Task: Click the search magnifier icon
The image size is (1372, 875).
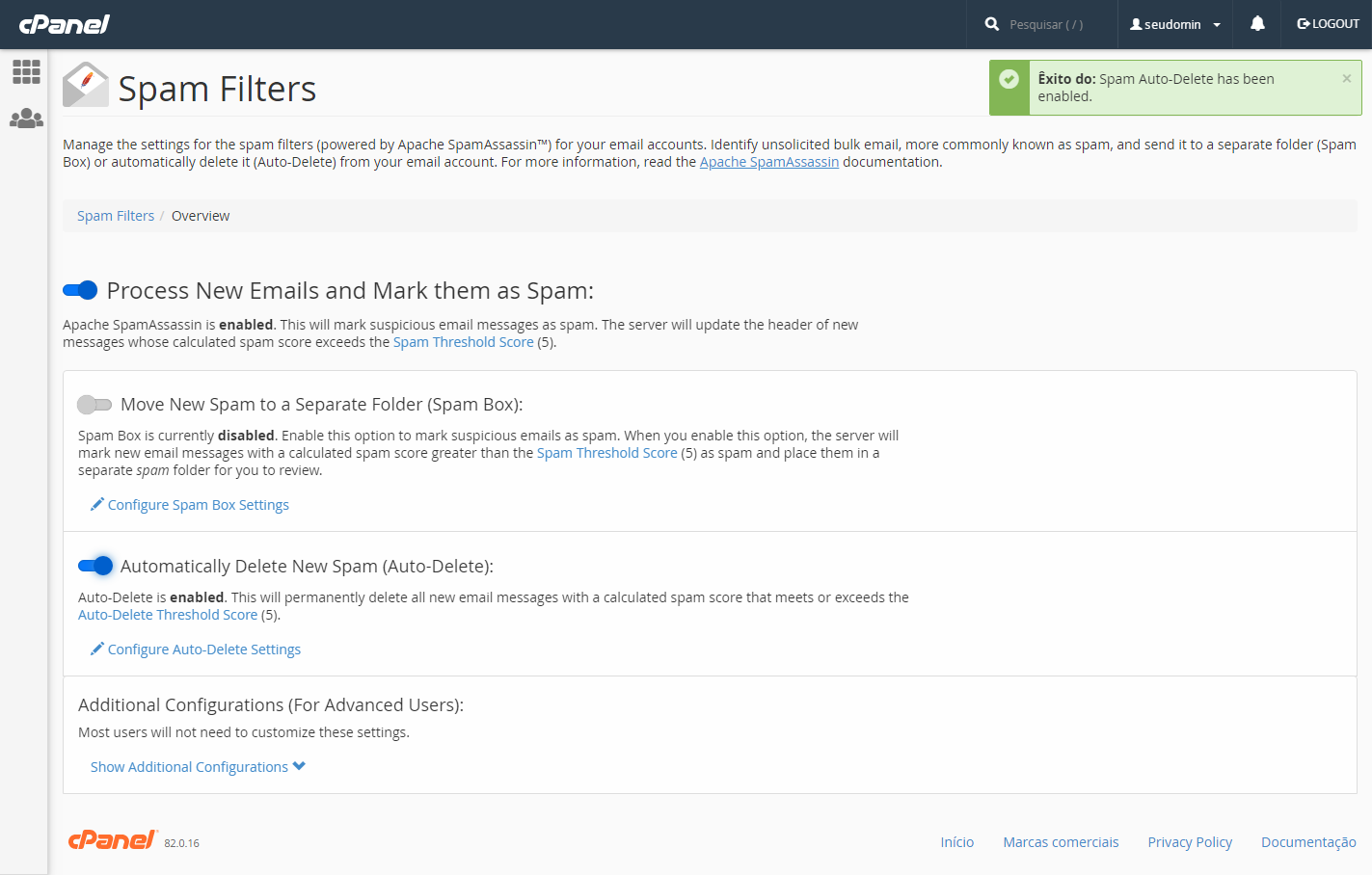Action: pos(992,24)
